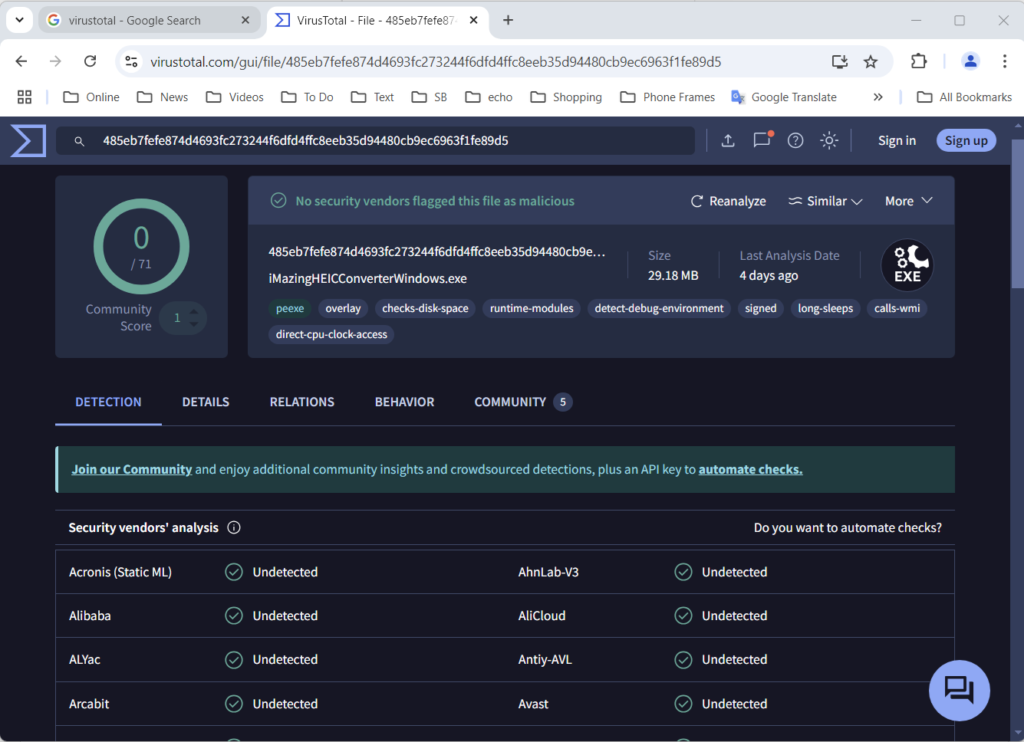Image resolution: width=1024 pixels, height=742 pixels.
Task: Bookmark this page with the star icon
Action: point(871,61)
